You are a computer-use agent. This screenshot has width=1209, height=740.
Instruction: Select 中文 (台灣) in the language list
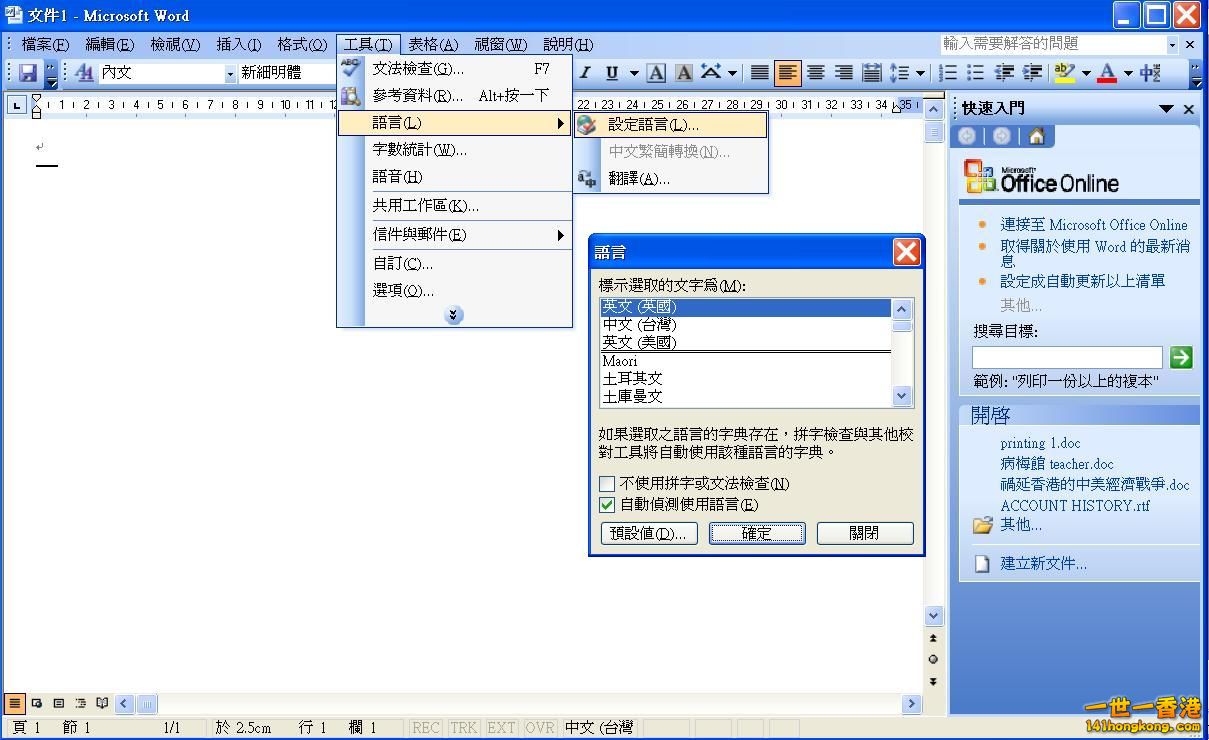coord(640,325)
